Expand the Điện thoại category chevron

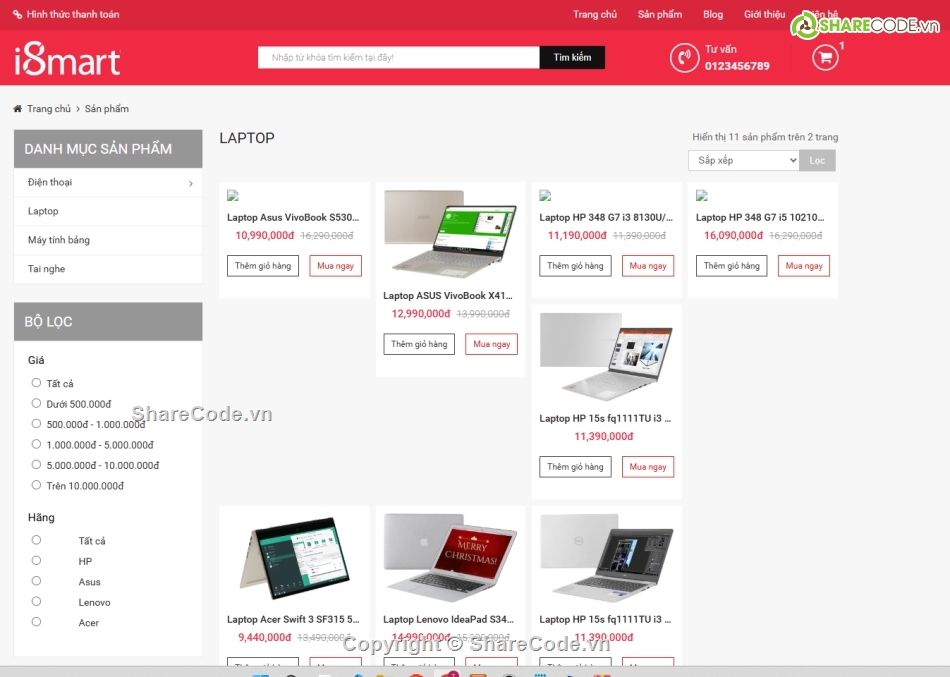click(x=191, y=183)
